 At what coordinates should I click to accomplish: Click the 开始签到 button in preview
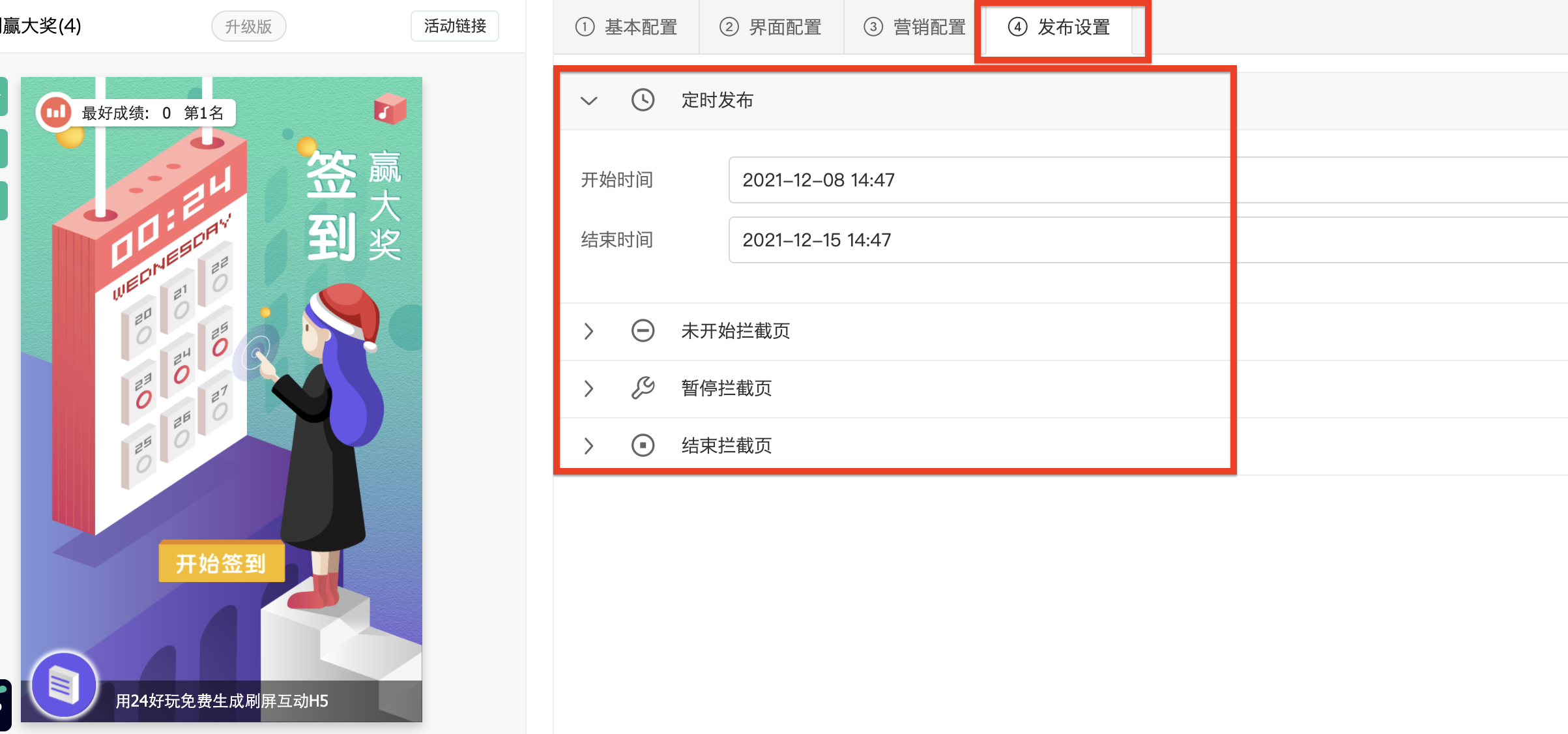222,562
